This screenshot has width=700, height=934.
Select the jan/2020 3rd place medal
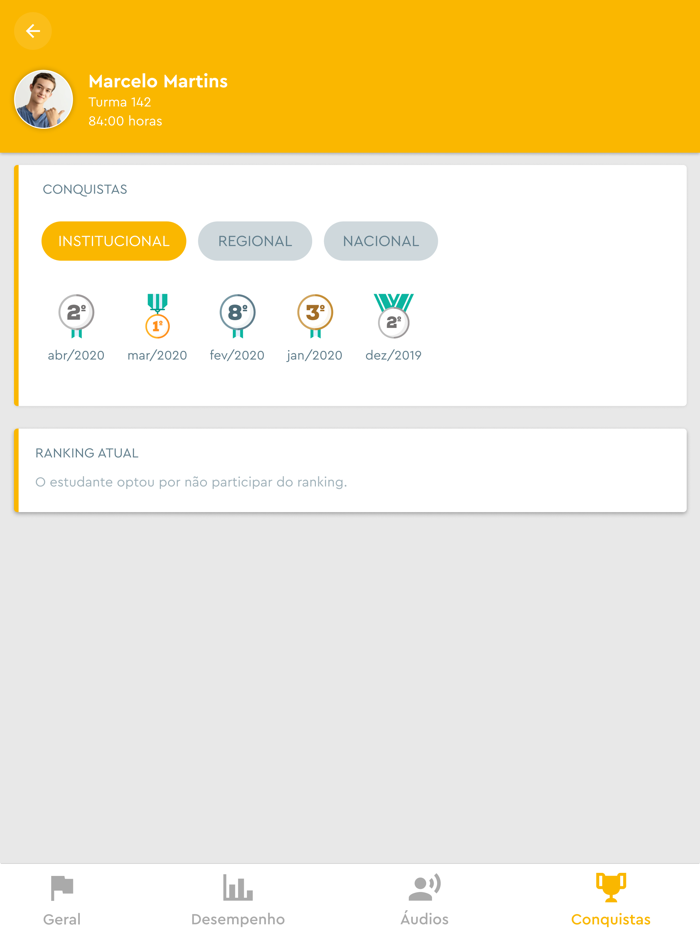pyautogui.click(x=315, y=316)
